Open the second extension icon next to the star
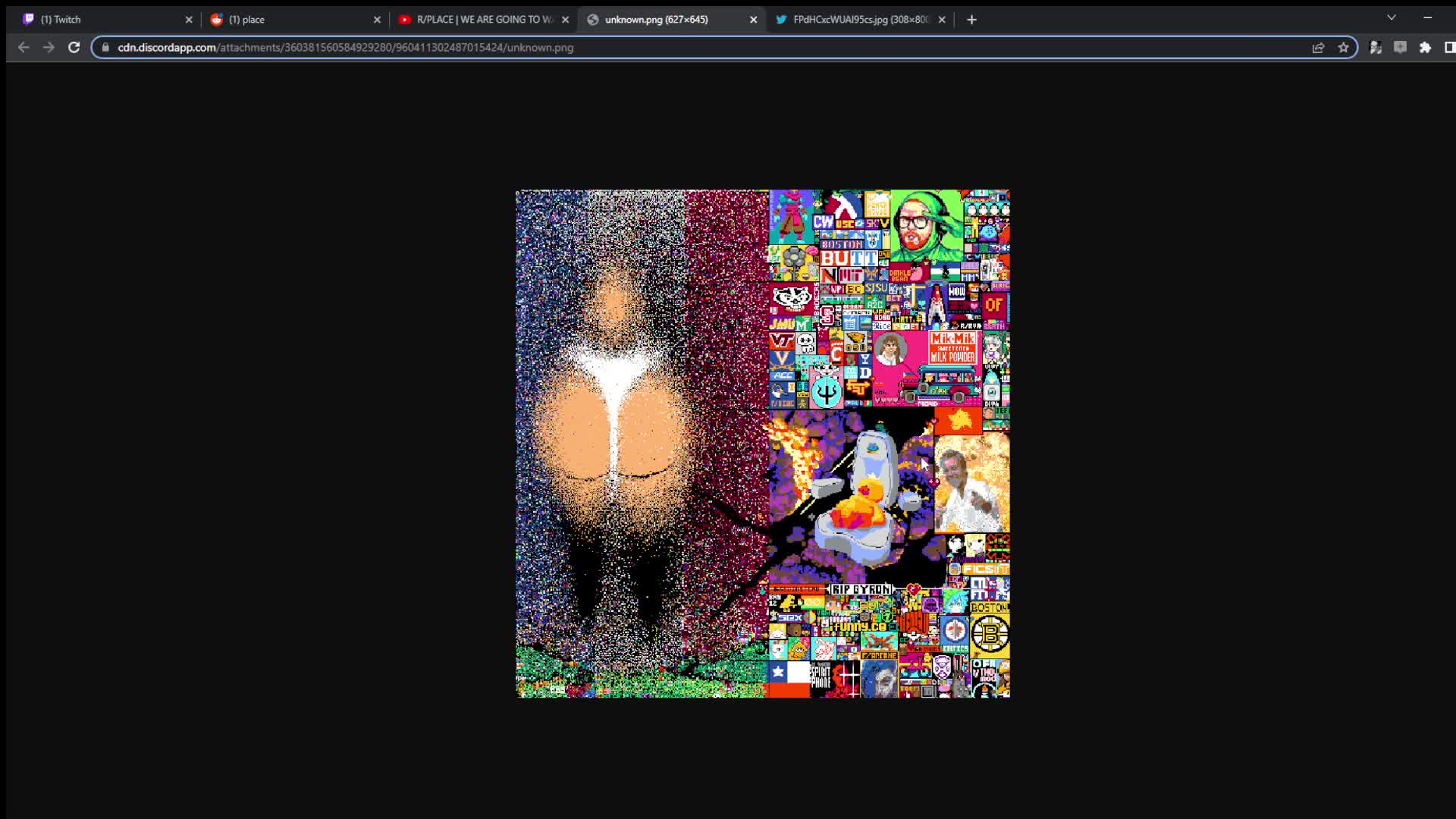Image resolution: width=1456 pixels, height=819 pixels. tap(1400, 47)
